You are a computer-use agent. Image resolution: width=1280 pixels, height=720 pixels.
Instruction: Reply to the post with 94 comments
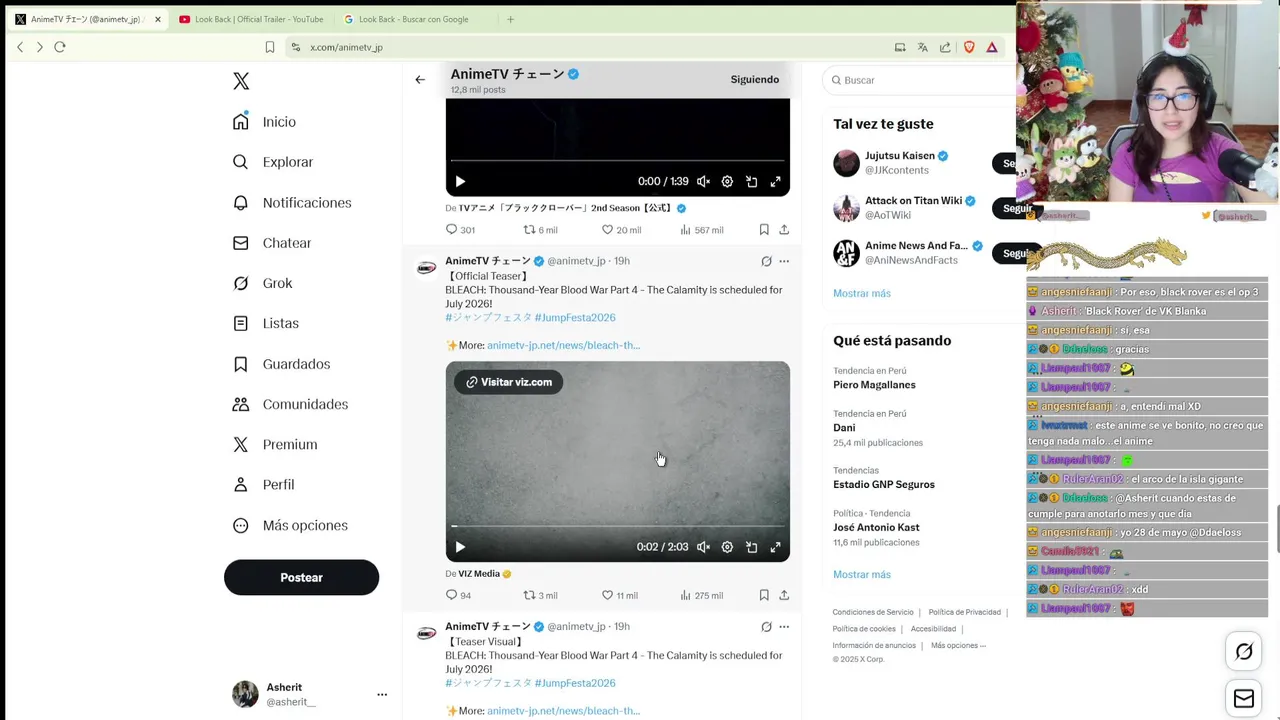click(x=458, y=595)
